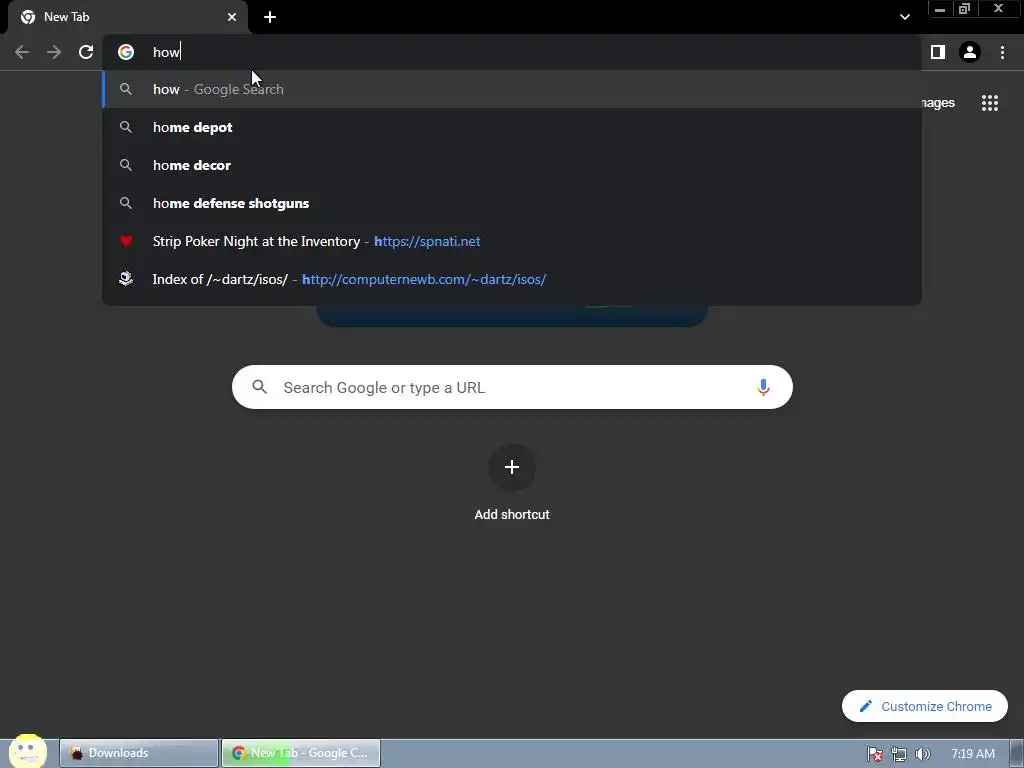This screenshot has width=1024, height=768.
Task: Click the 7:19 AM clock
Action: point(972,754)
